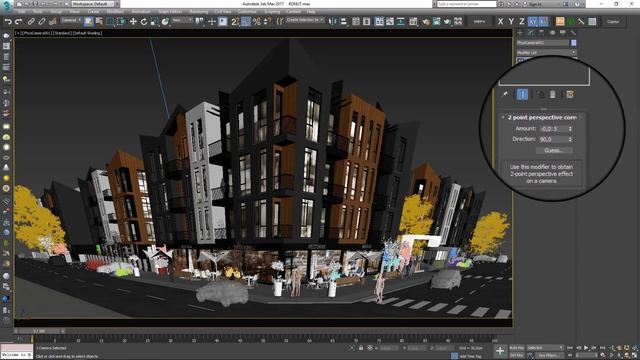Select the Select and Link tool
The image size is (640, 360).
(x=31, y=21)
